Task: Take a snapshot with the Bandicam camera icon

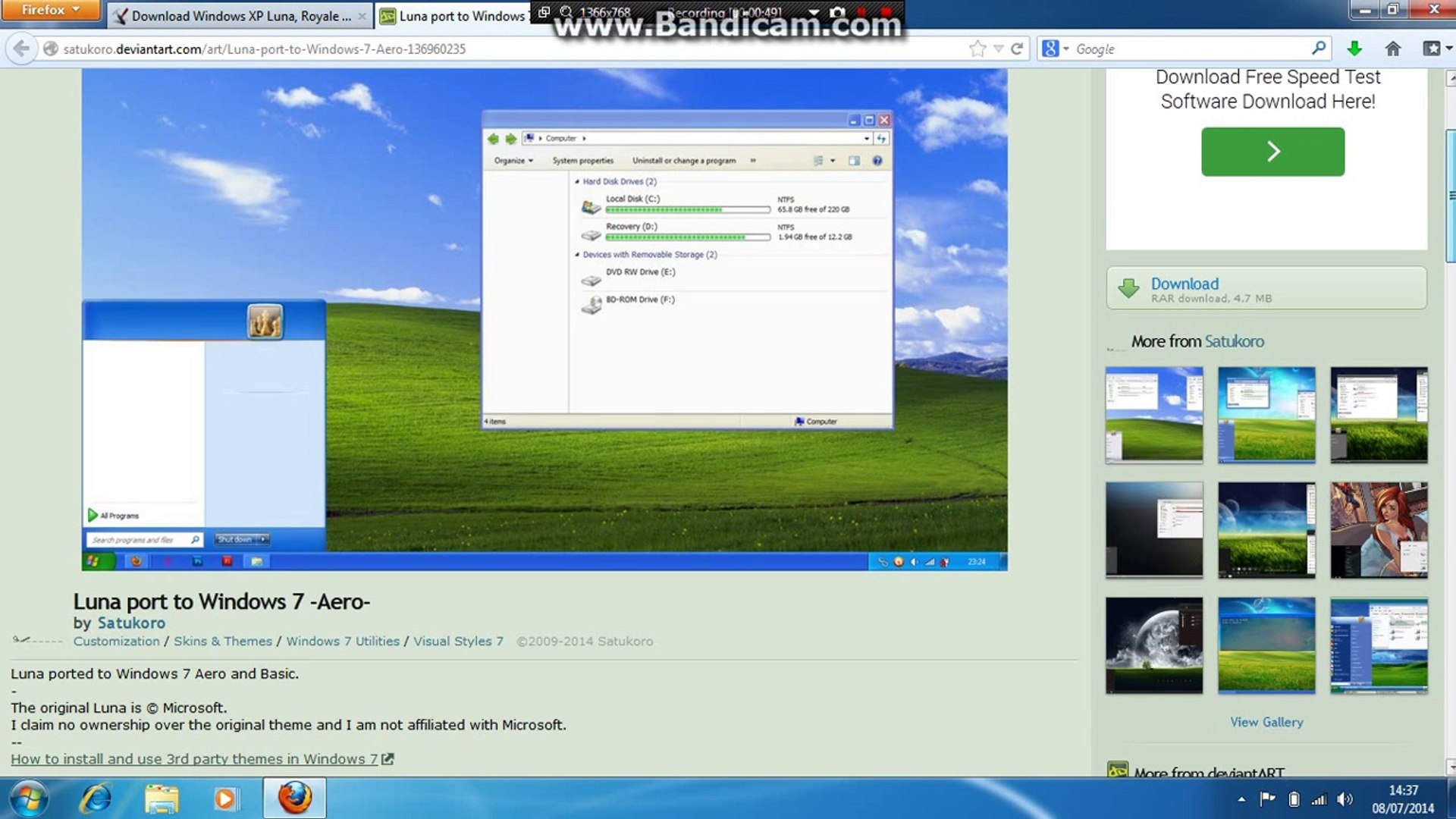Action: tap(838, 13)
